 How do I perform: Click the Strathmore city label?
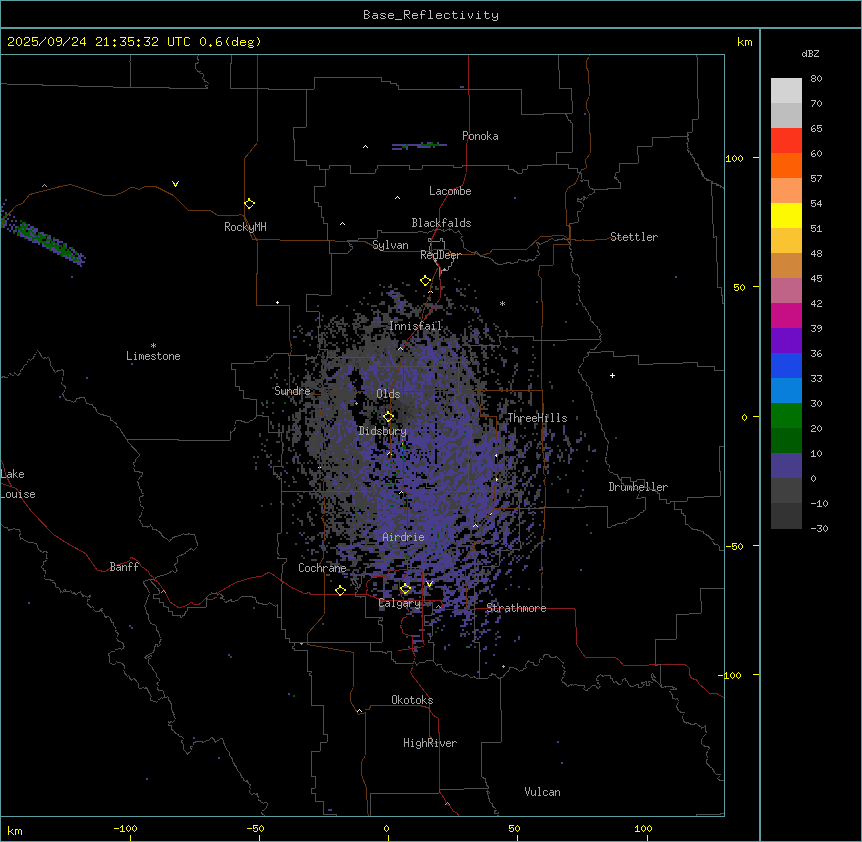coord(516,608)
